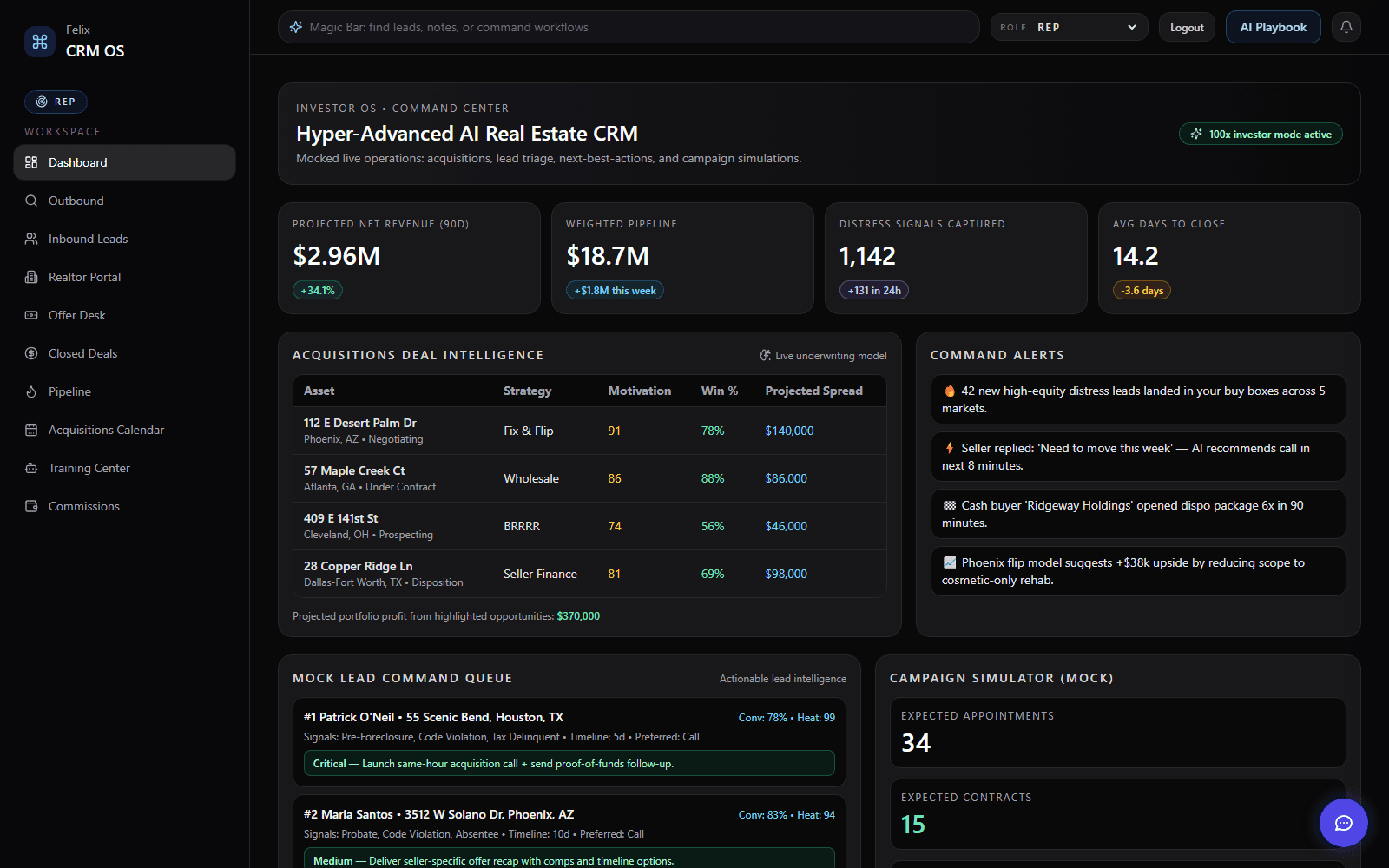Viewport: 1389px width, 868px height.
Task: Click the lightning icon on seller replied alert
Action: click(x=950, y=448)
